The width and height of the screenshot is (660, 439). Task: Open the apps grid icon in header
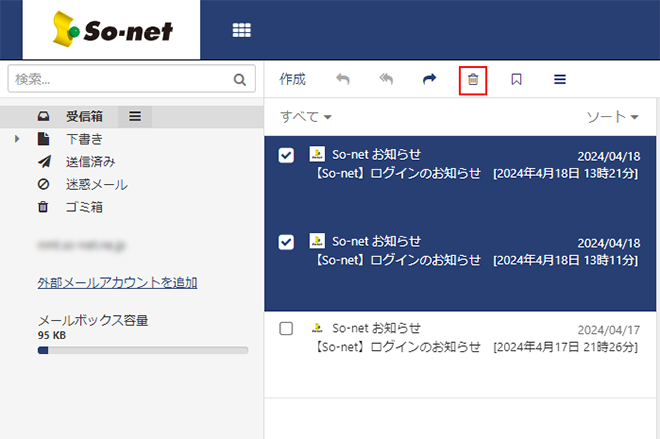[x=241, y=30]
